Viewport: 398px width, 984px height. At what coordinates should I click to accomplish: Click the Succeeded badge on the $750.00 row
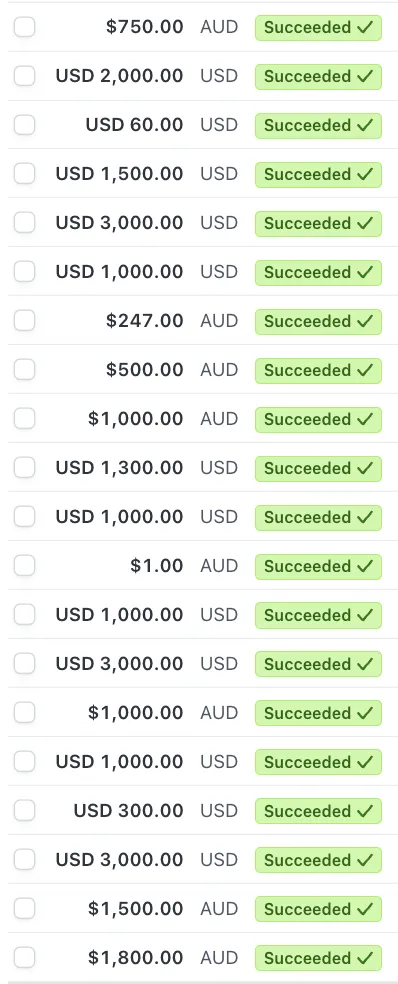tap(318, 28)
